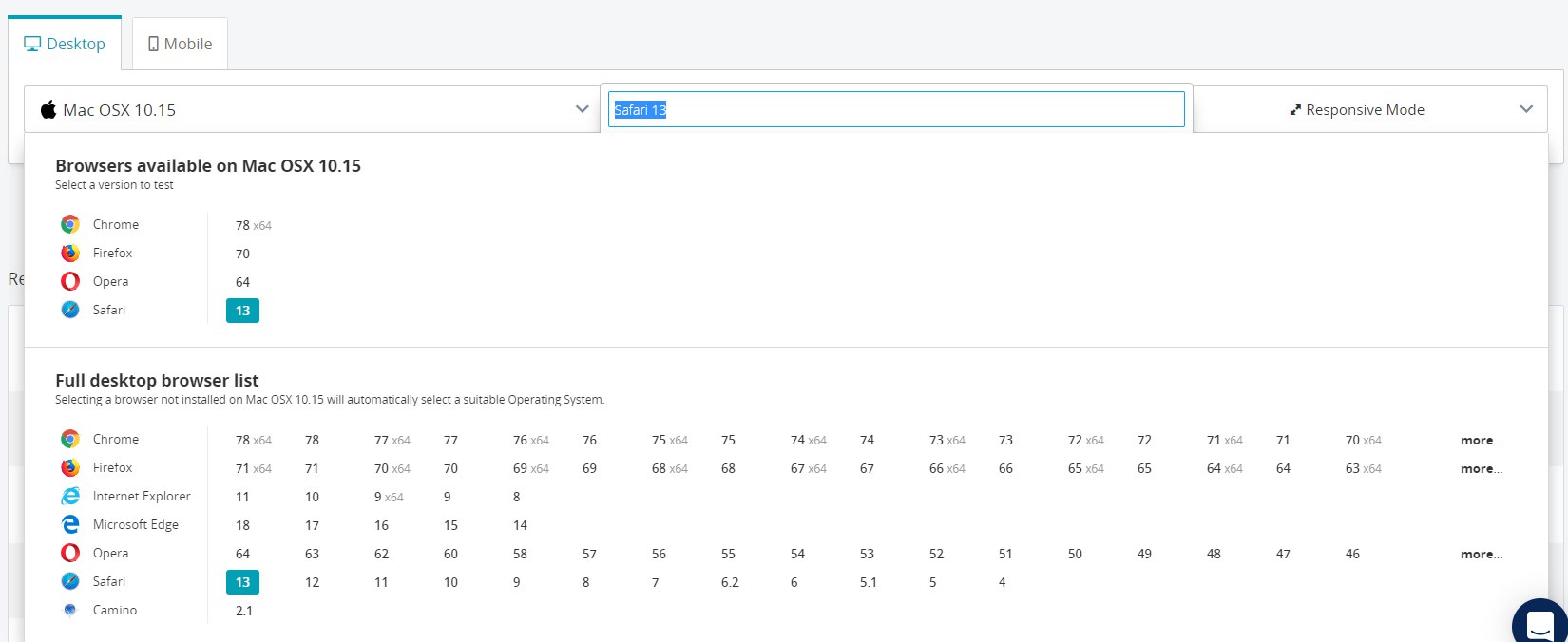Screen dimensions: 1568x642
Task: Select Internet Explorer 9 x64
Action: [x=389, y=497]
